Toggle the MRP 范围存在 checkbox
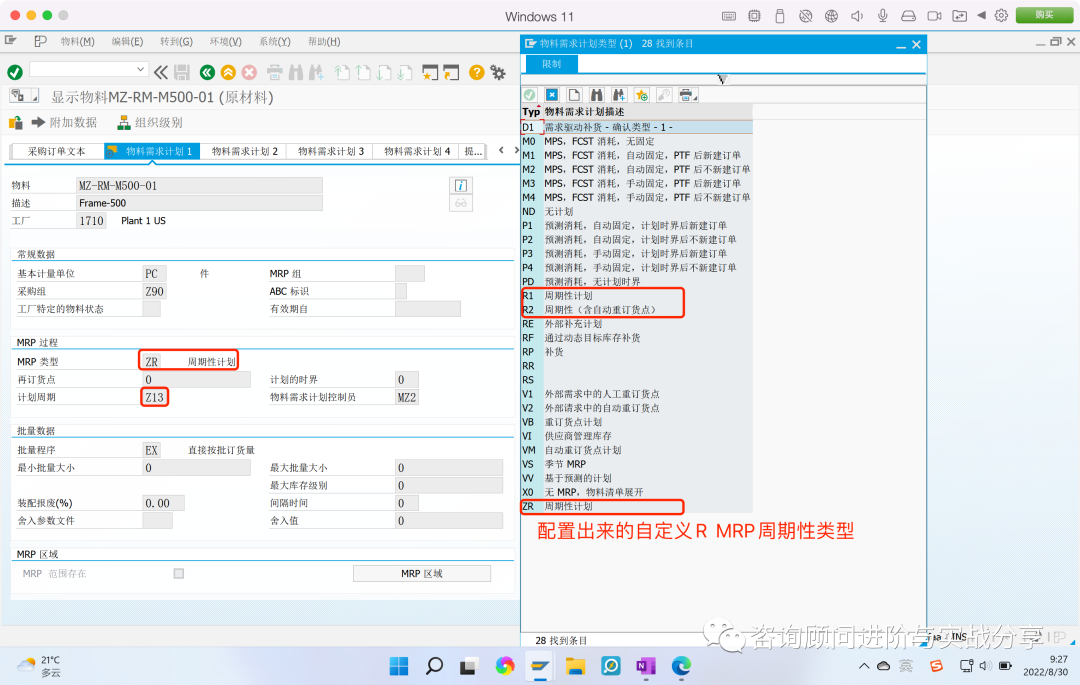Image resolution: width=1080 pixels, height=685 pixels. pos(178,573)
